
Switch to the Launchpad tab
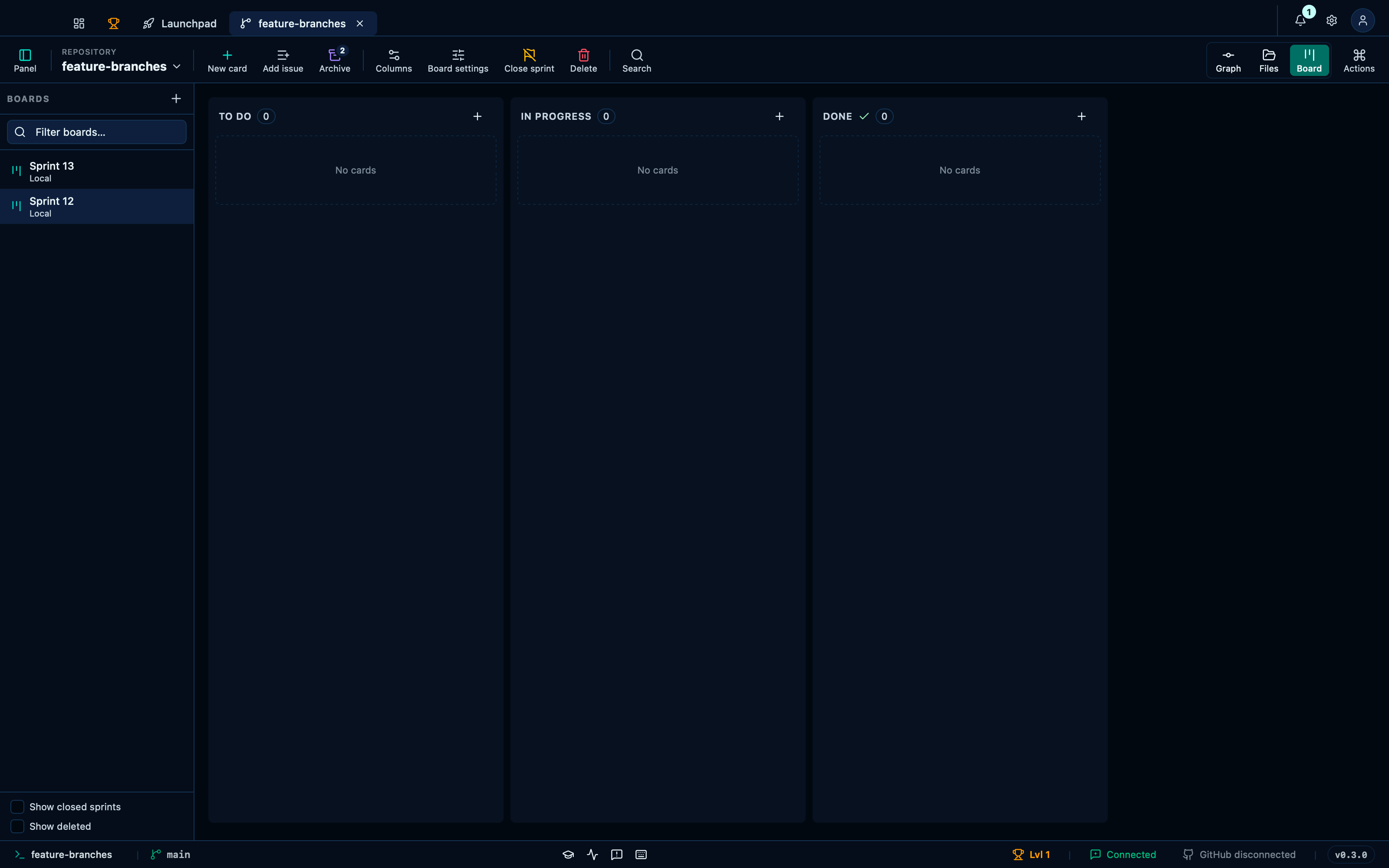tap(180, 23)
